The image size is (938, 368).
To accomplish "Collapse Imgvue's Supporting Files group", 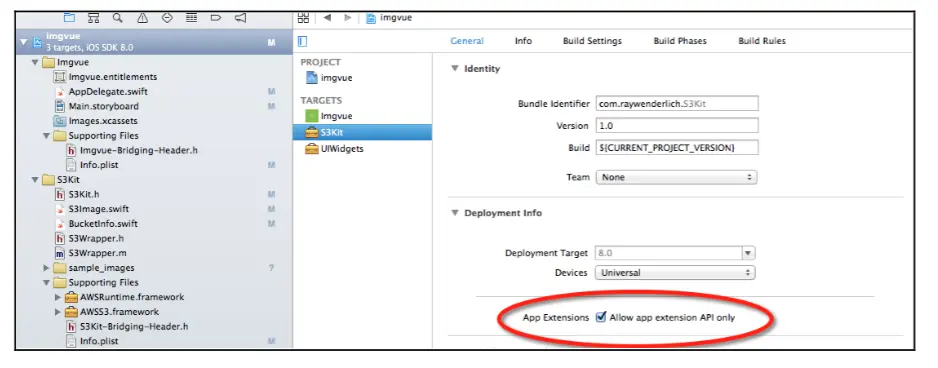I will tap(47, 136).
